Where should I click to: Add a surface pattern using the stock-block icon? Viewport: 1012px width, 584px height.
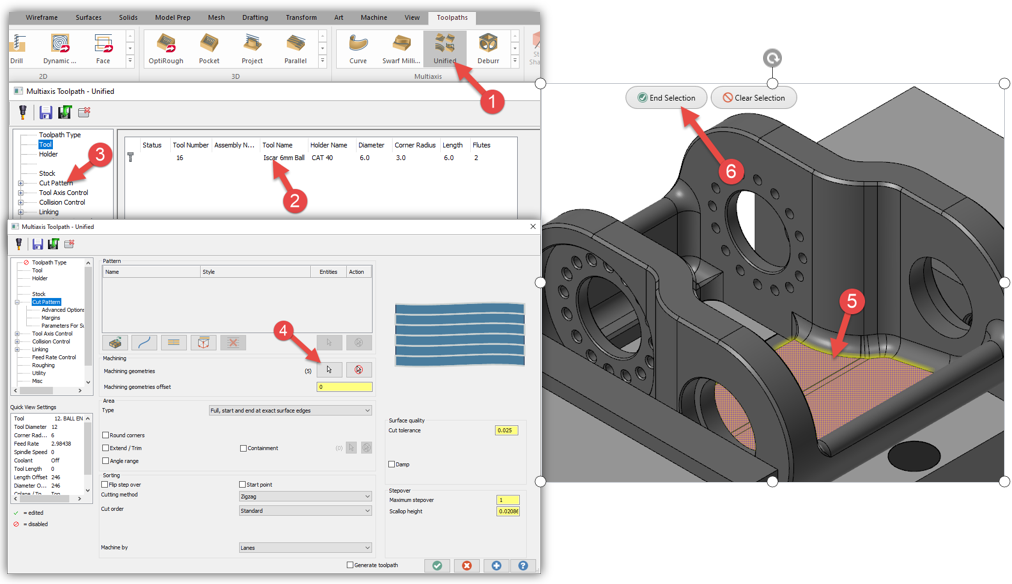point(115,343)
